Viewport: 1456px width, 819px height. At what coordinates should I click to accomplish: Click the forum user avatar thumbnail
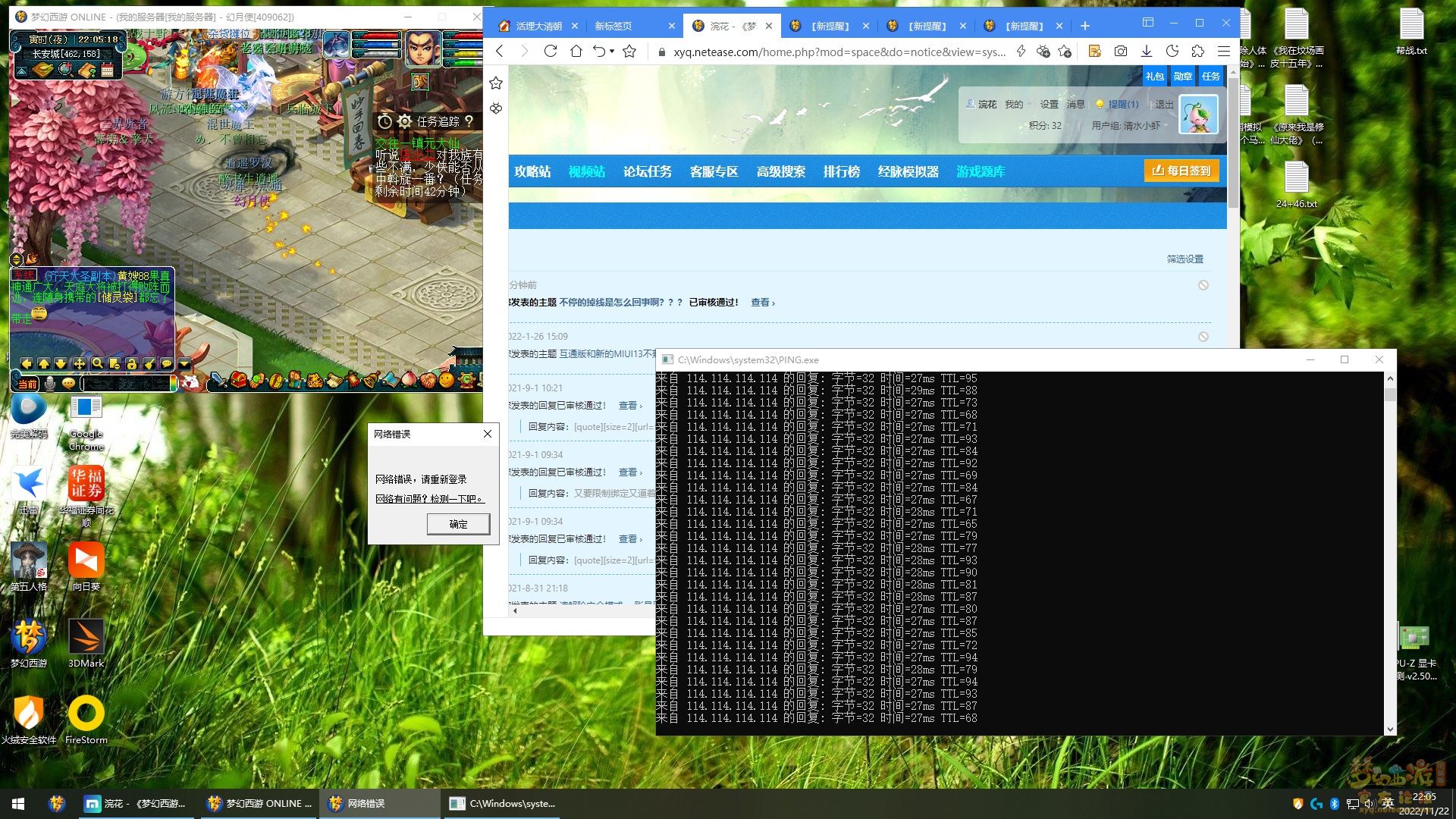[x=1199, y=115]
